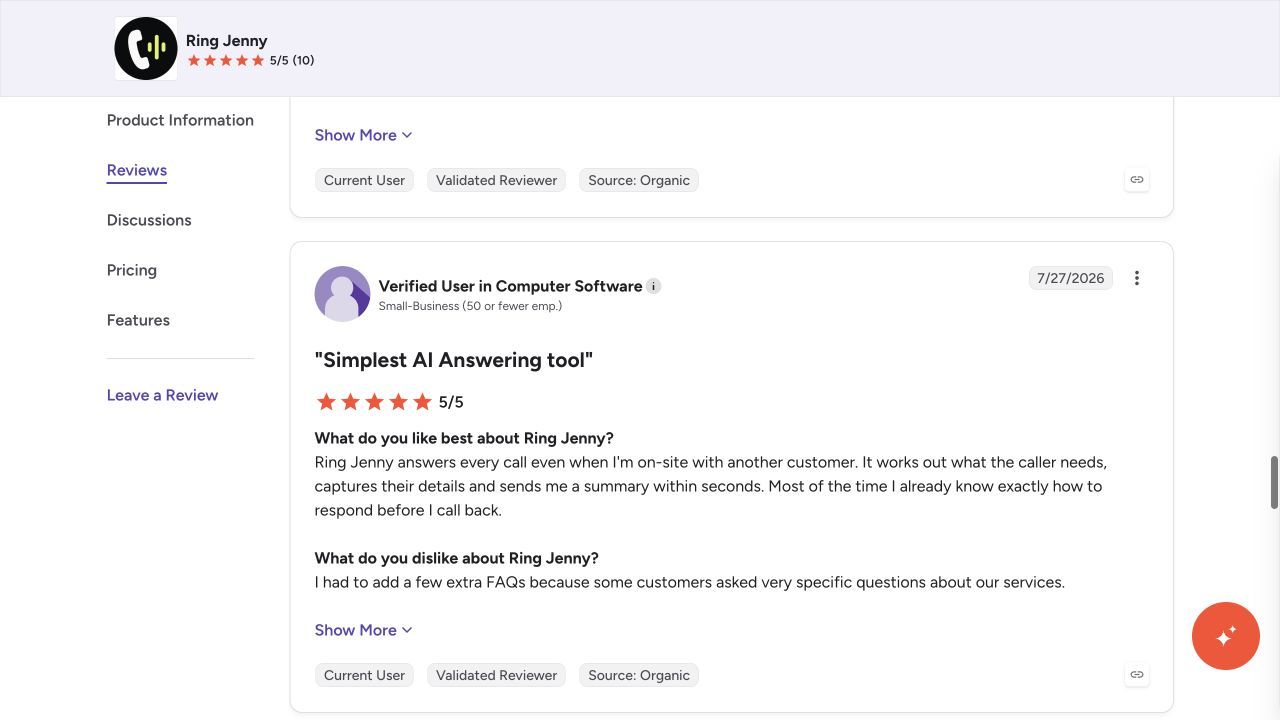
Task: Copy link icon on the upper review card
Action: [1137, 180]
